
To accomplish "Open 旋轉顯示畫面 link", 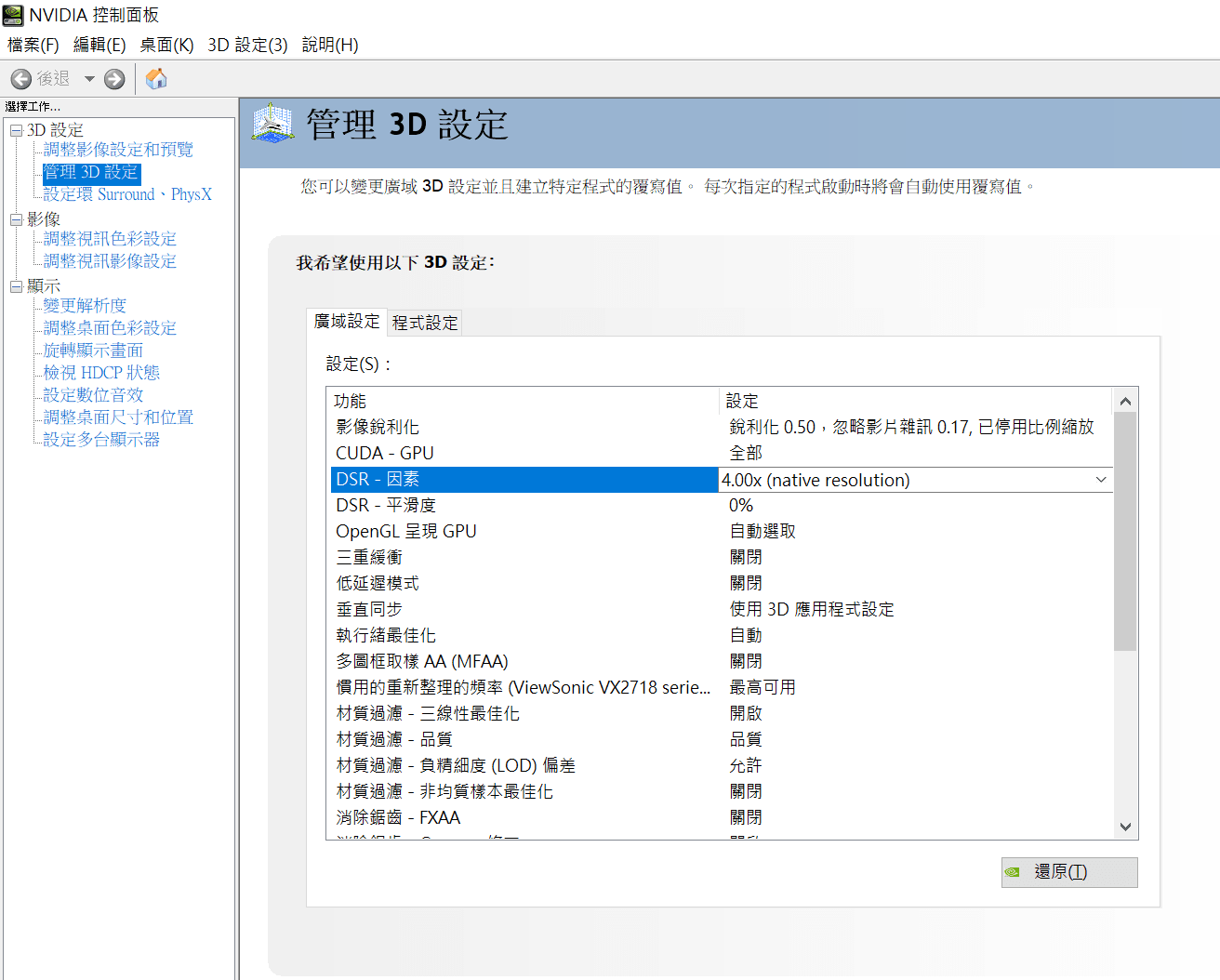I will tap(93, 351).
